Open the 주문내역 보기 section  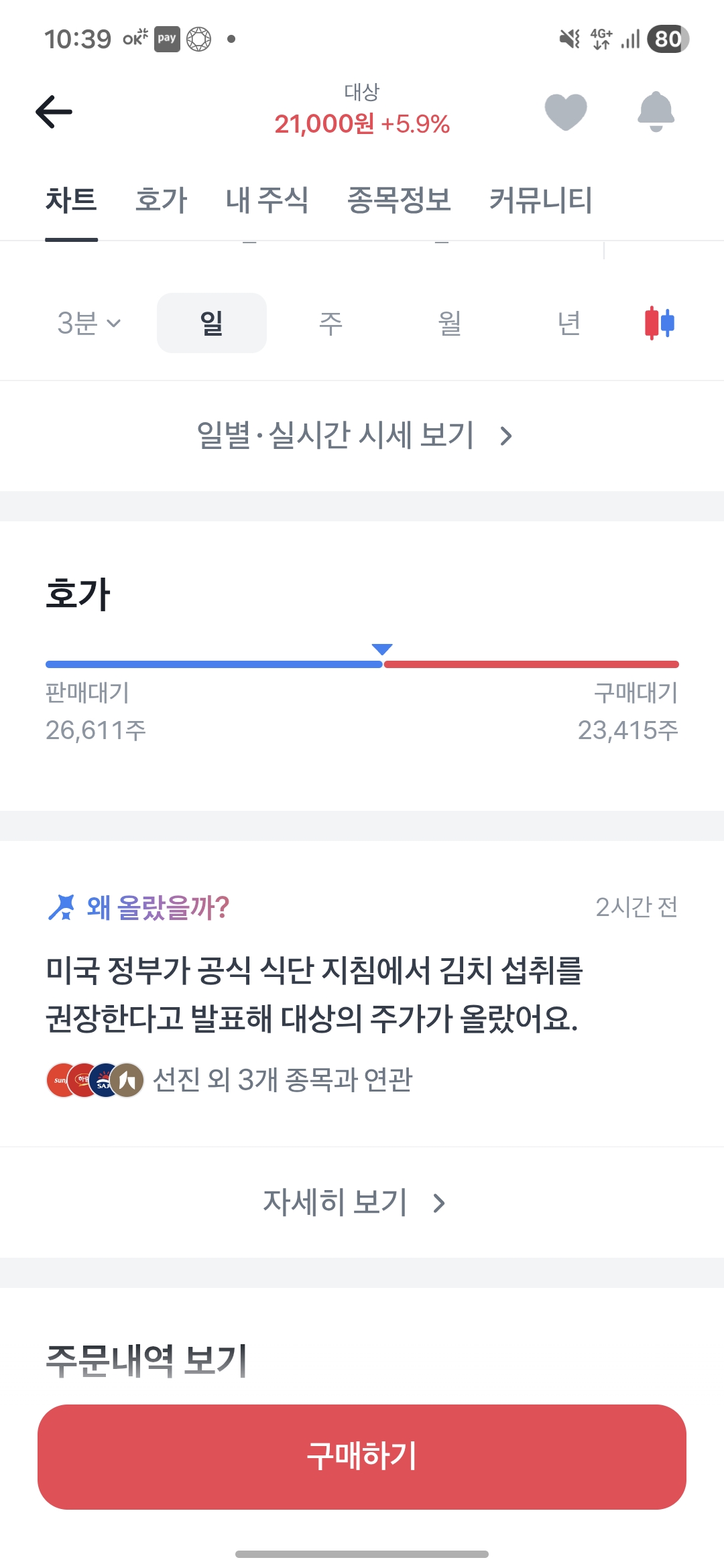(146, 1360)
